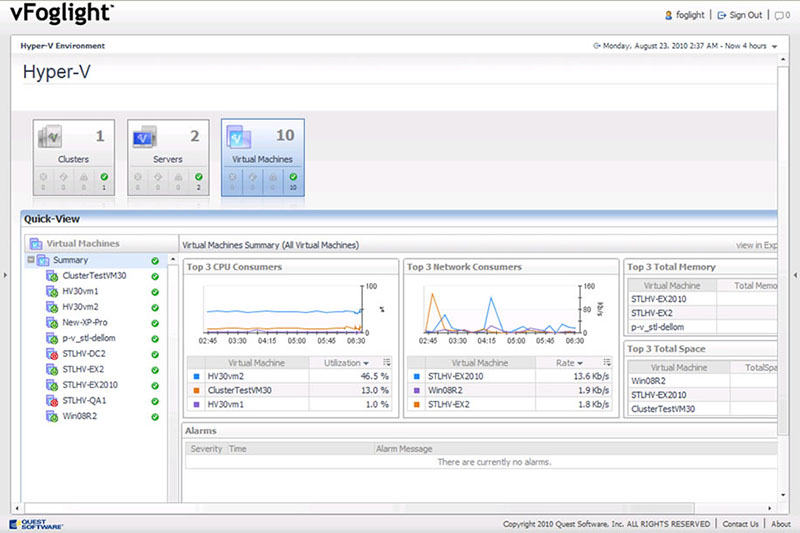
Task: Click the Time column header in Alarms
Action: [x=237, y=449]
